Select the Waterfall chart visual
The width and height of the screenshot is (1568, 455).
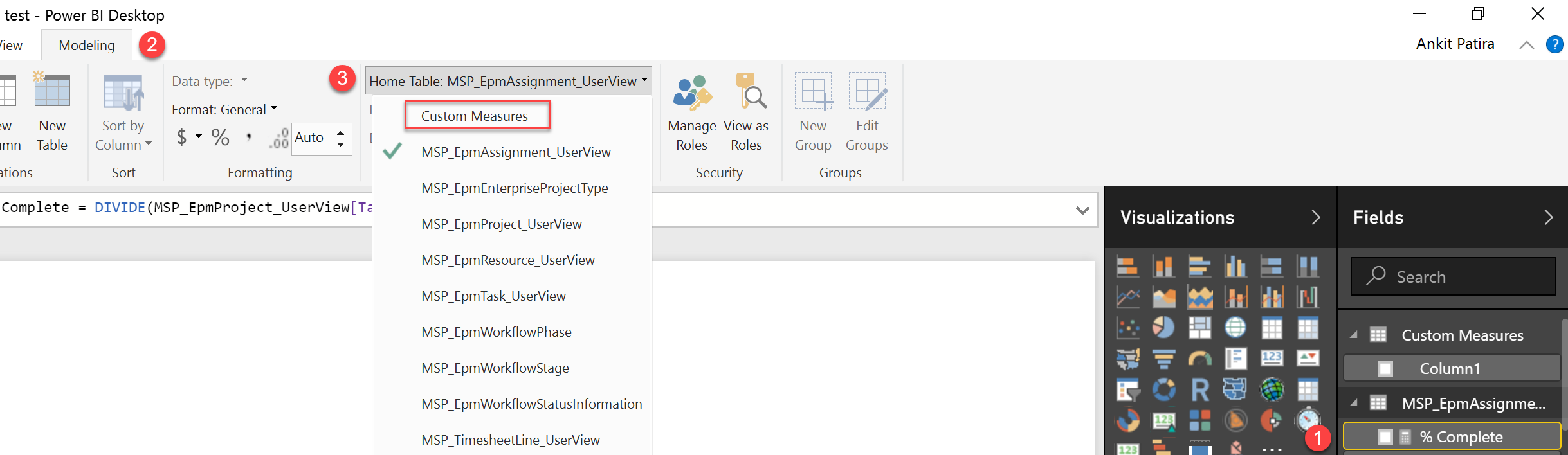click(1308, 297)
